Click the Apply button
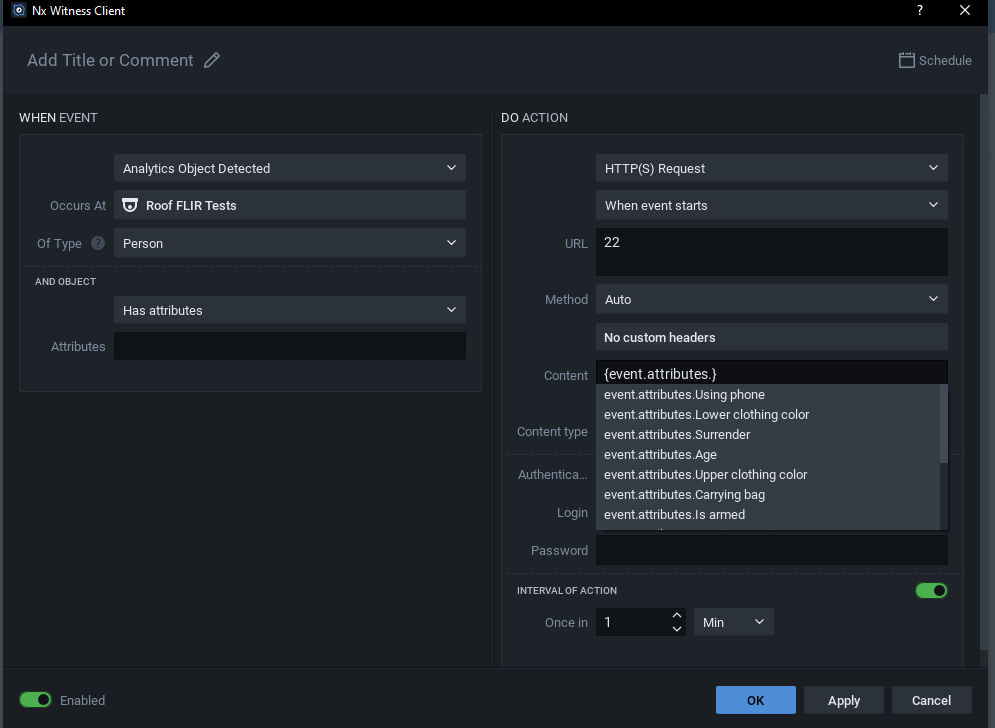Image resolution: width=995 pixels, height=728 pixels. [x=843, y=700]
